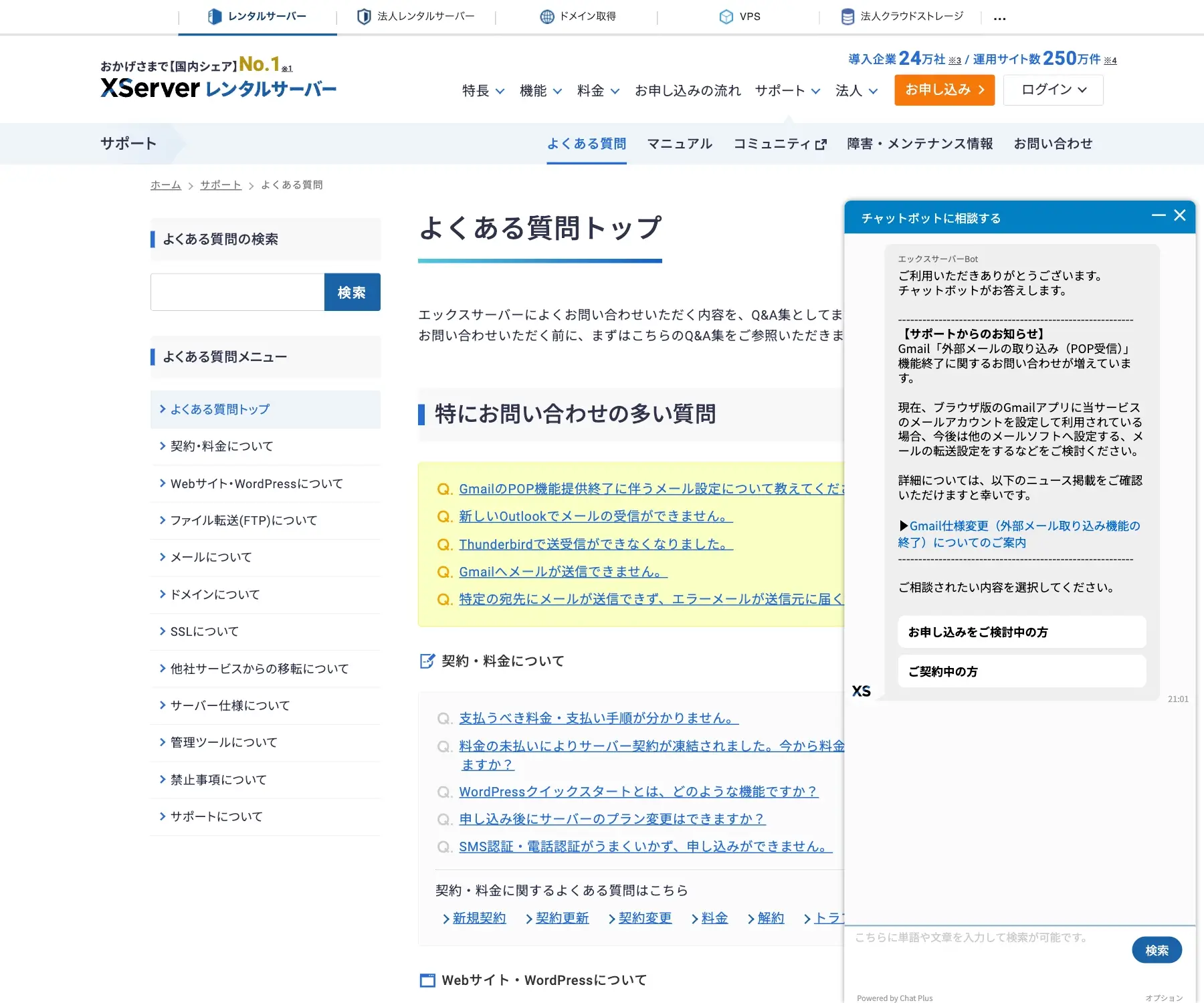Select the レンタルサーバー shield icon in the top navigation
The image size is (1204, 1003).
coord(213,16)
